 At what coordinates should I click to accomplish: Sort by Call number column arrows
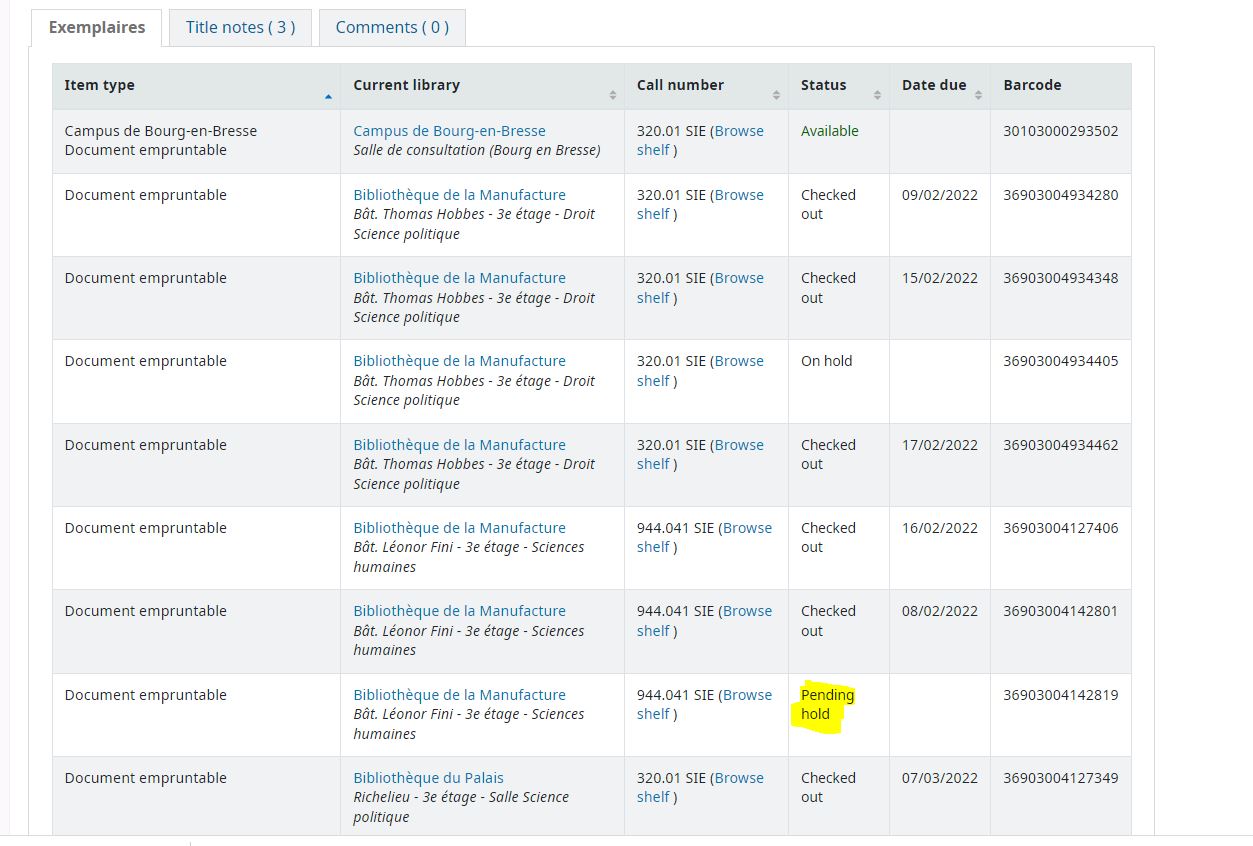pos(776,95)
